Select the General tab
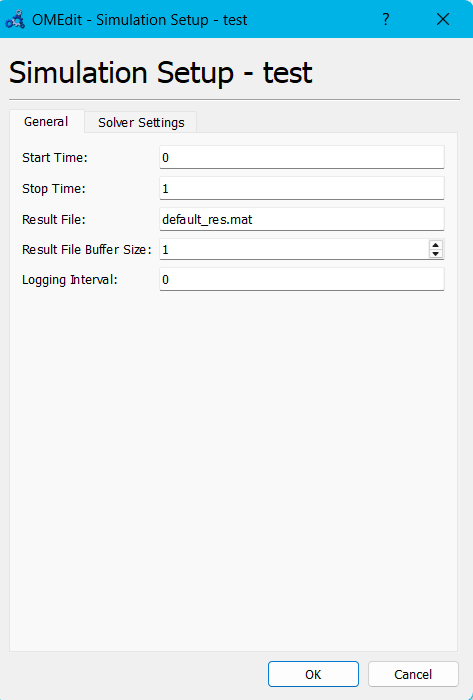This screenshot has height=700, width=473. tap(46, 121)
